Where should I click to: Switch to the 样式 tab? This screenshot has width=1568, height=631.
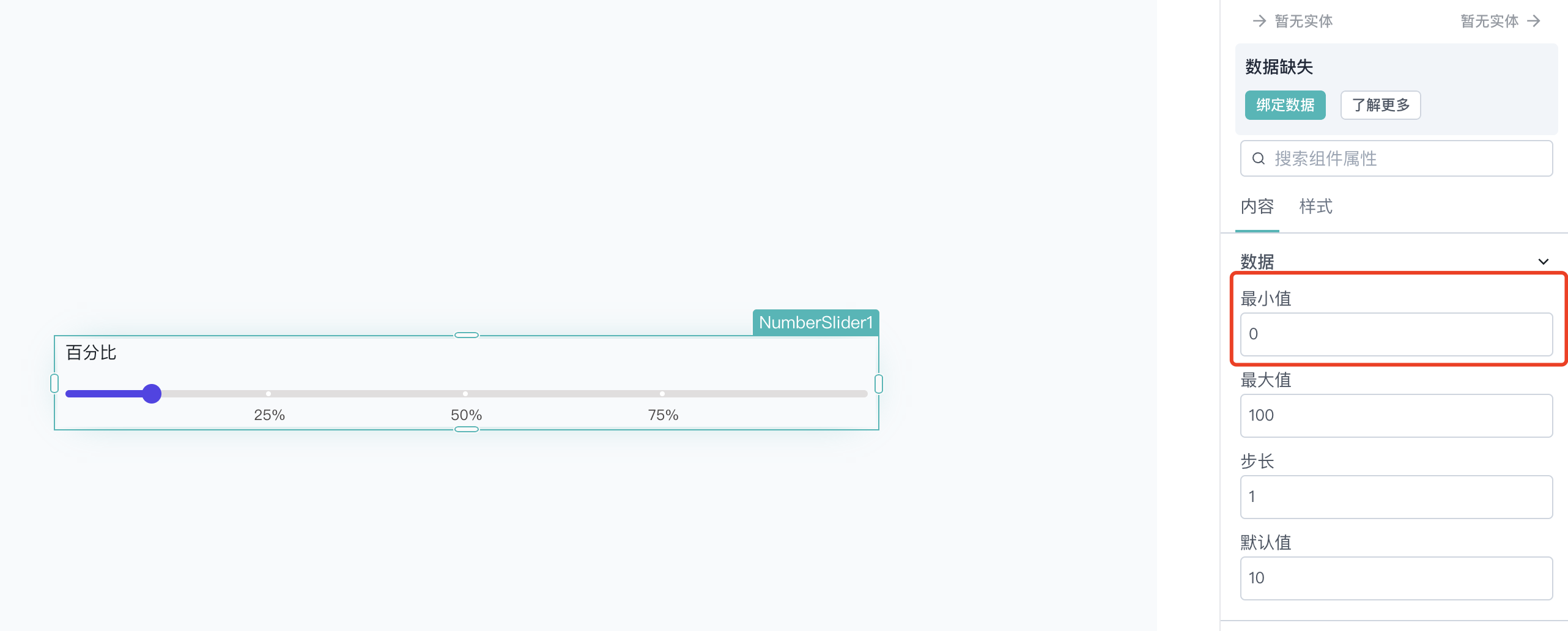(1315, 207)
